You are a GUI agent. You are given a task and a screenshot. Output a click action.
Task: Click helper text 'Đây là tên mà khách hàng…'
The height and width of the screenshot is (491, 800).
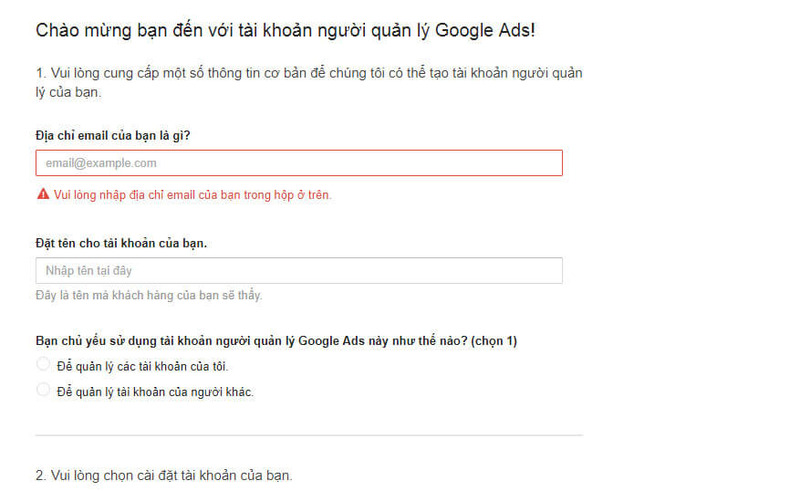coord(149,295)
